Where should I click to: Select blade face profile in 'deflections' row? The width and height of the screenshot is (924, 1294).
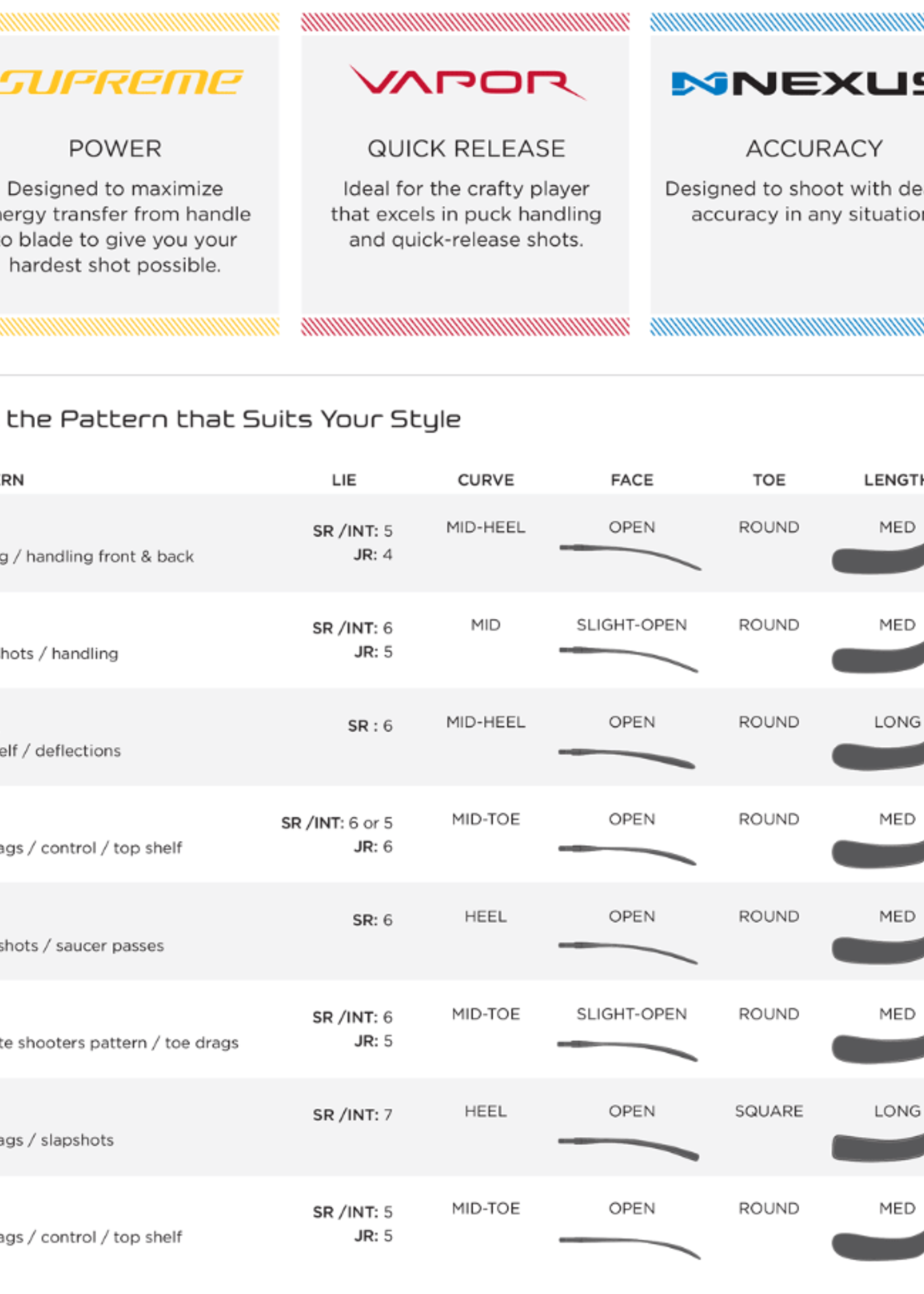[626, 757]
